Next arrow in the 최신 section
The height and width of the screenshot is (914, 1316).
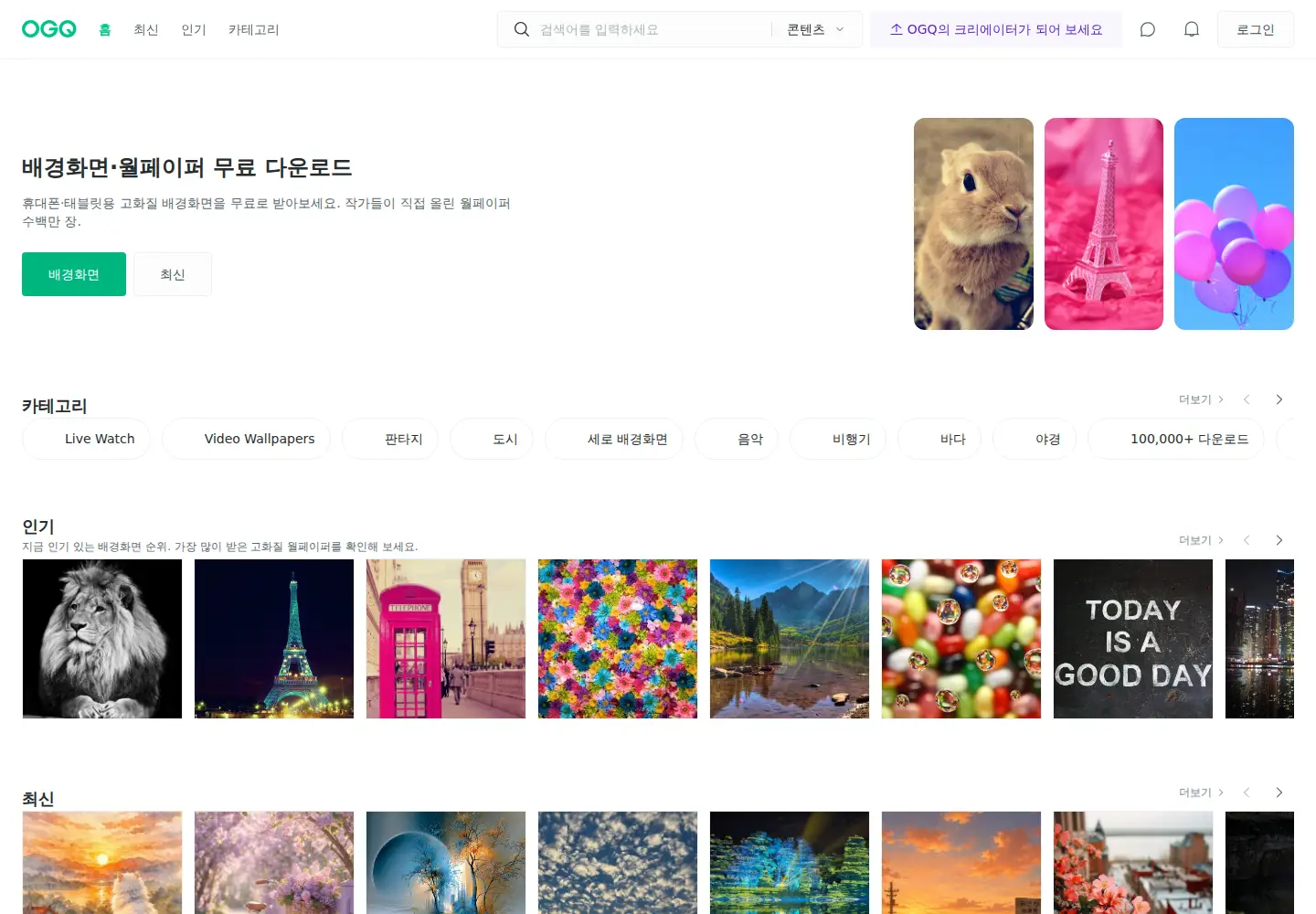click(x=1279, y=792)
